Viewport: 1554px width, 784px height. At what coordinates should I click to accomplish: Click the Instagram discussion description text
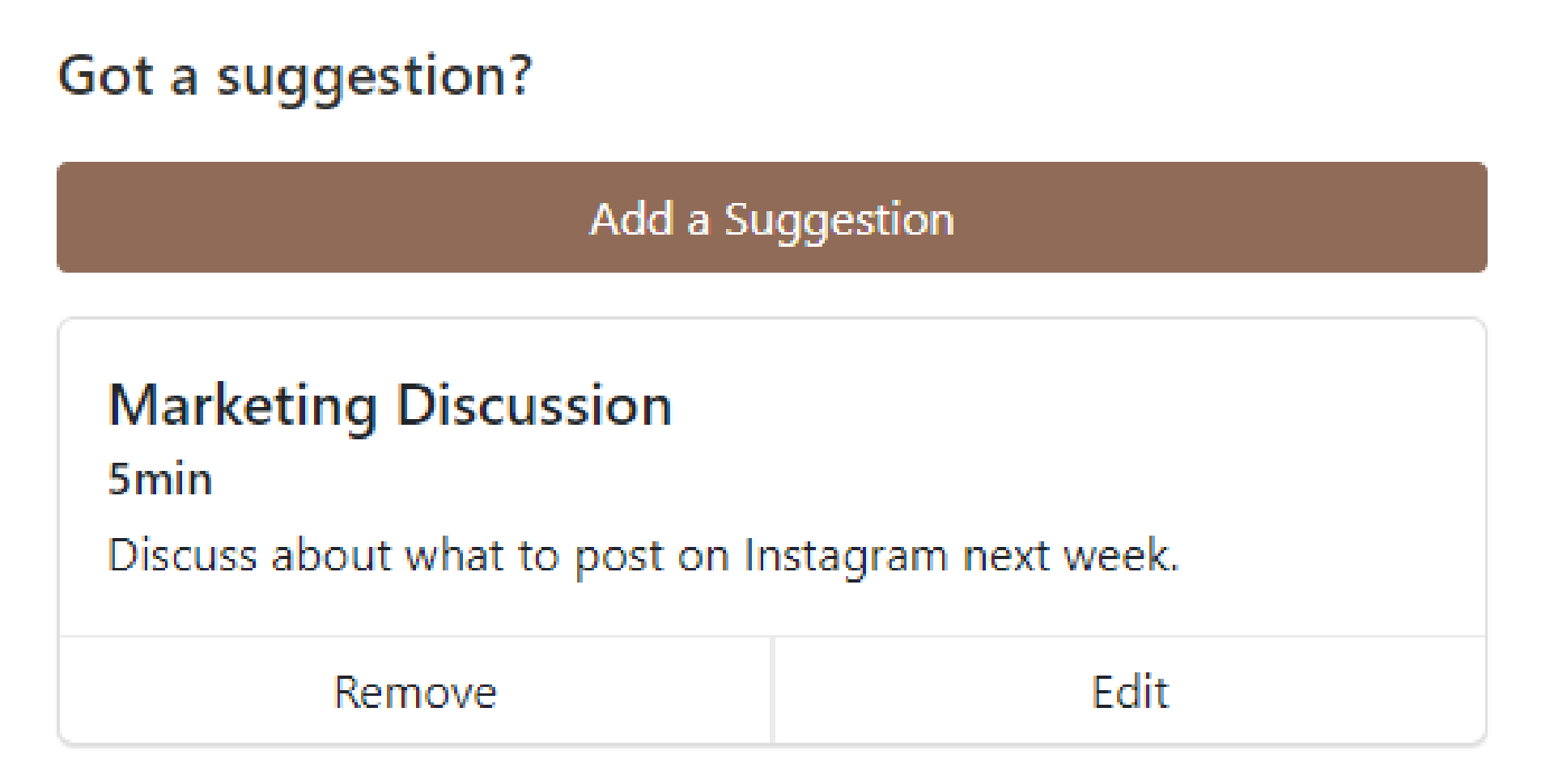coord(643,556)
